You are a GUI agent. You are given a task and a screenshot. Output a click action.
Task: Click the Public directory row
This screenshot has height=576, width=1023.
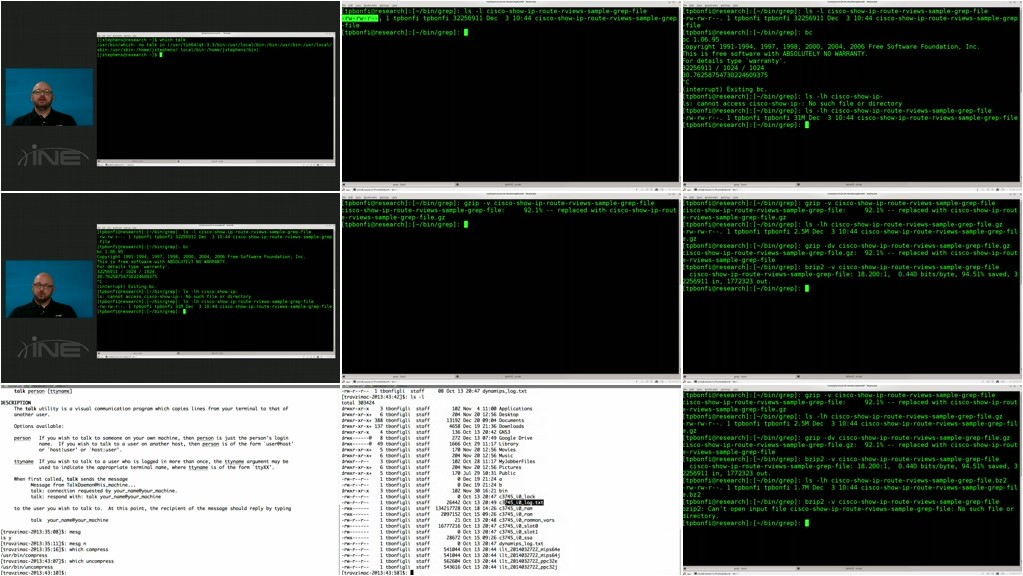[429, 473]
